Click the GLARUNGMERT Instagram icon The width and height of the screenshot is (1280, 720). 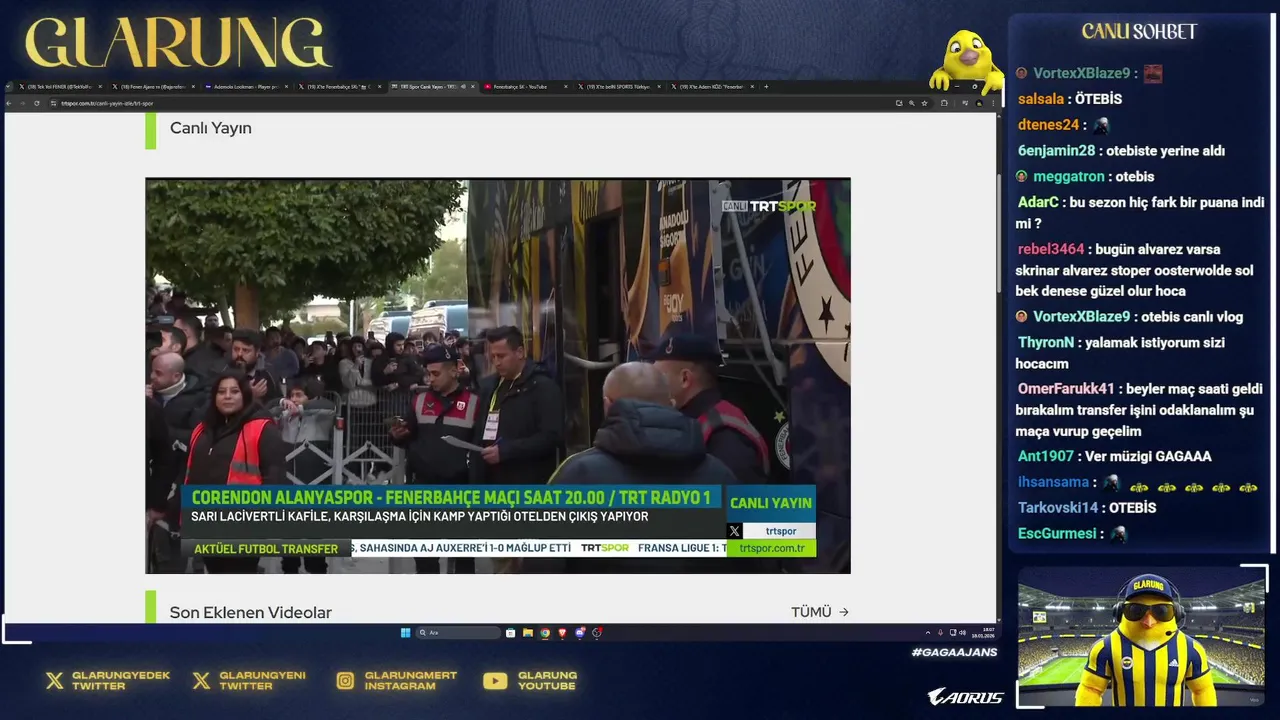[345, 681]
